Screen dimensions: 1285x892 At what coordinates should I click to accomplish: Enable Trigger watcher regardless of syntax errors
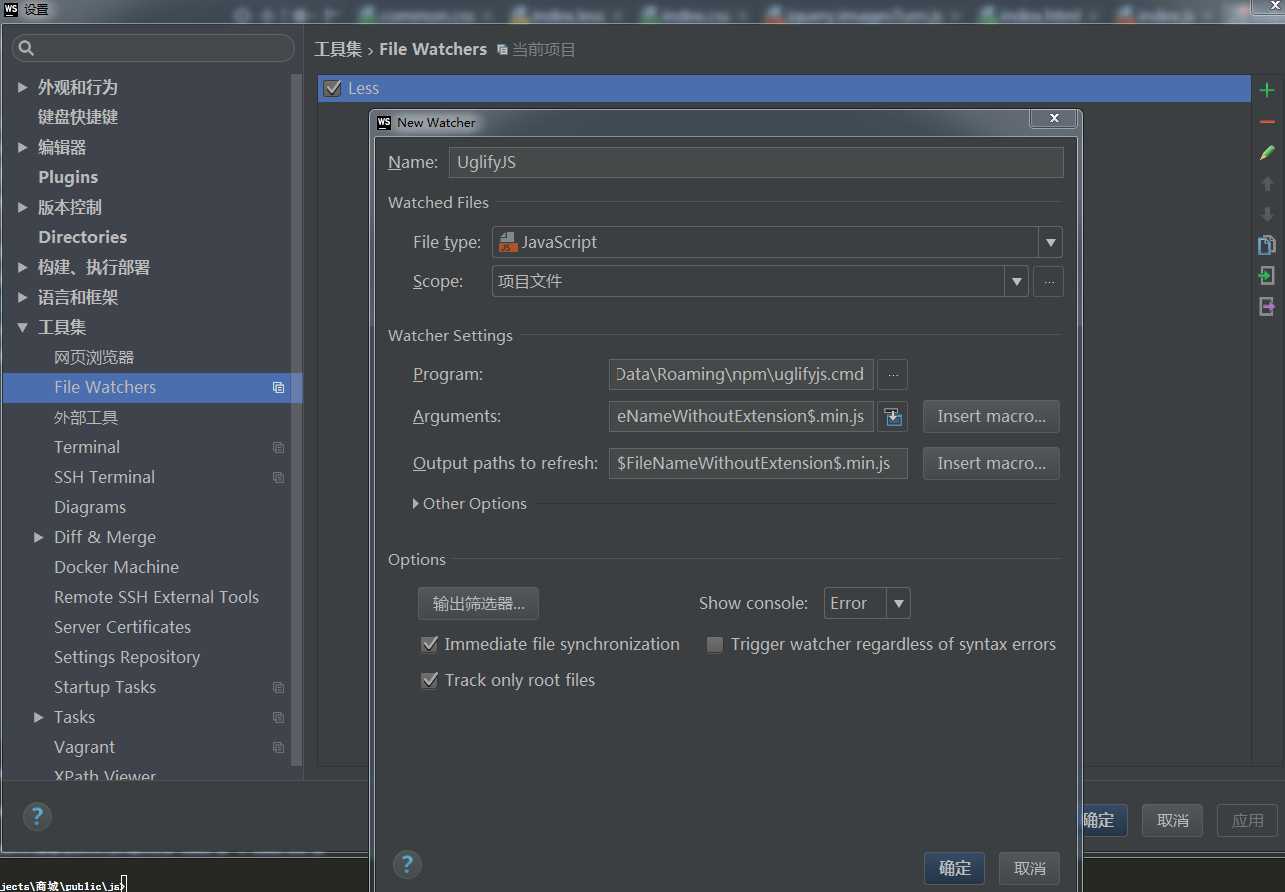tap(715, 645)
